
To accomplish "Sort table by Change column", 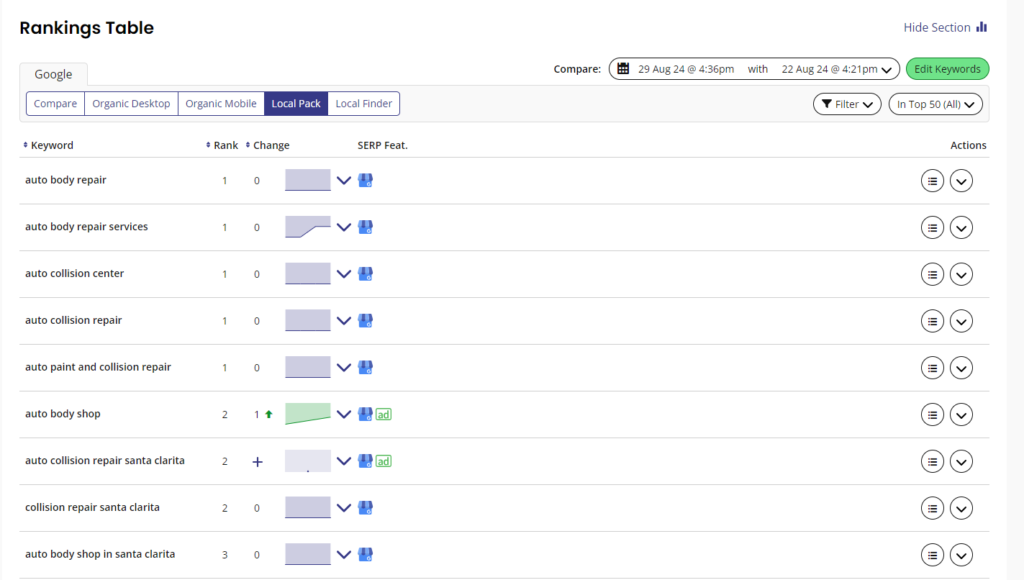I will [267, 145].
